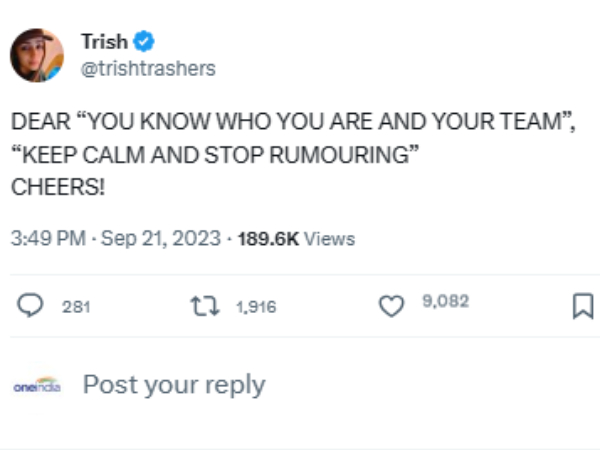Click the 281 replies count
Viewport: 600px width, 450px height.
[x=76, y=307]
